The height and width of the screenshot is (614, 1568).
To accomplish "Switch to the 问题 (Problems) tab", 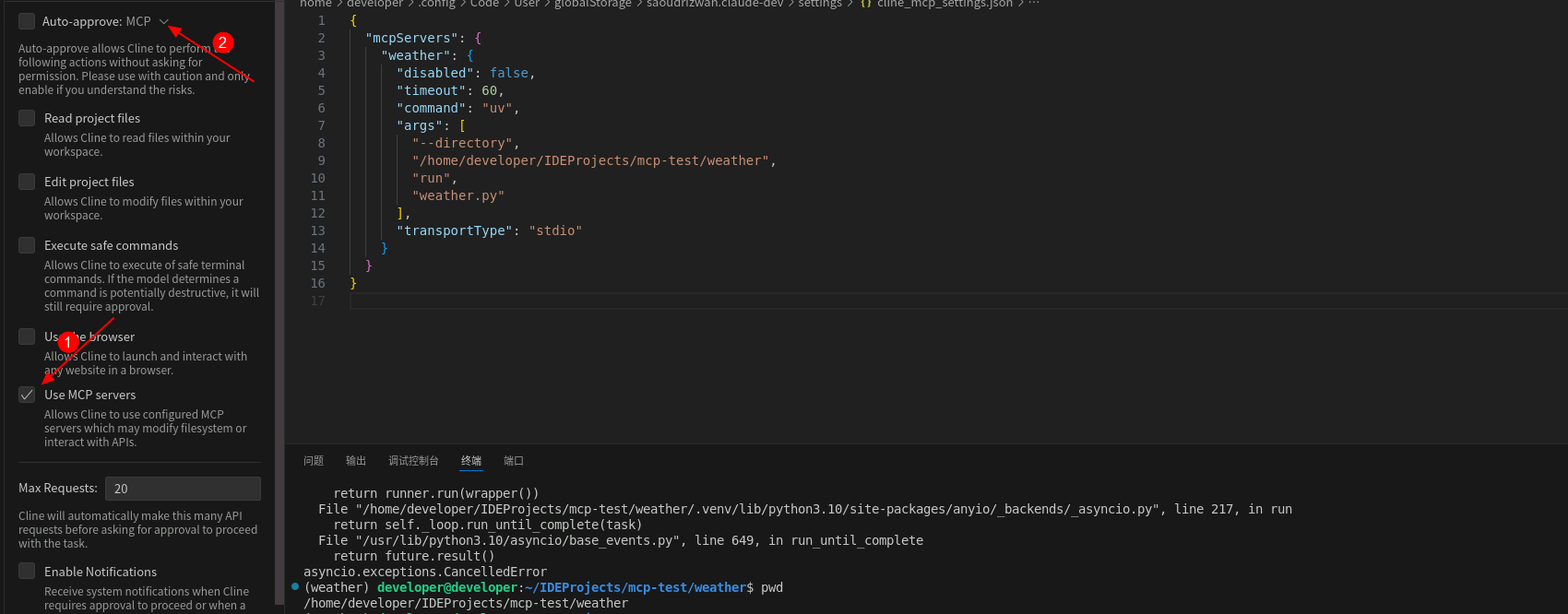I will coord(314,461).
